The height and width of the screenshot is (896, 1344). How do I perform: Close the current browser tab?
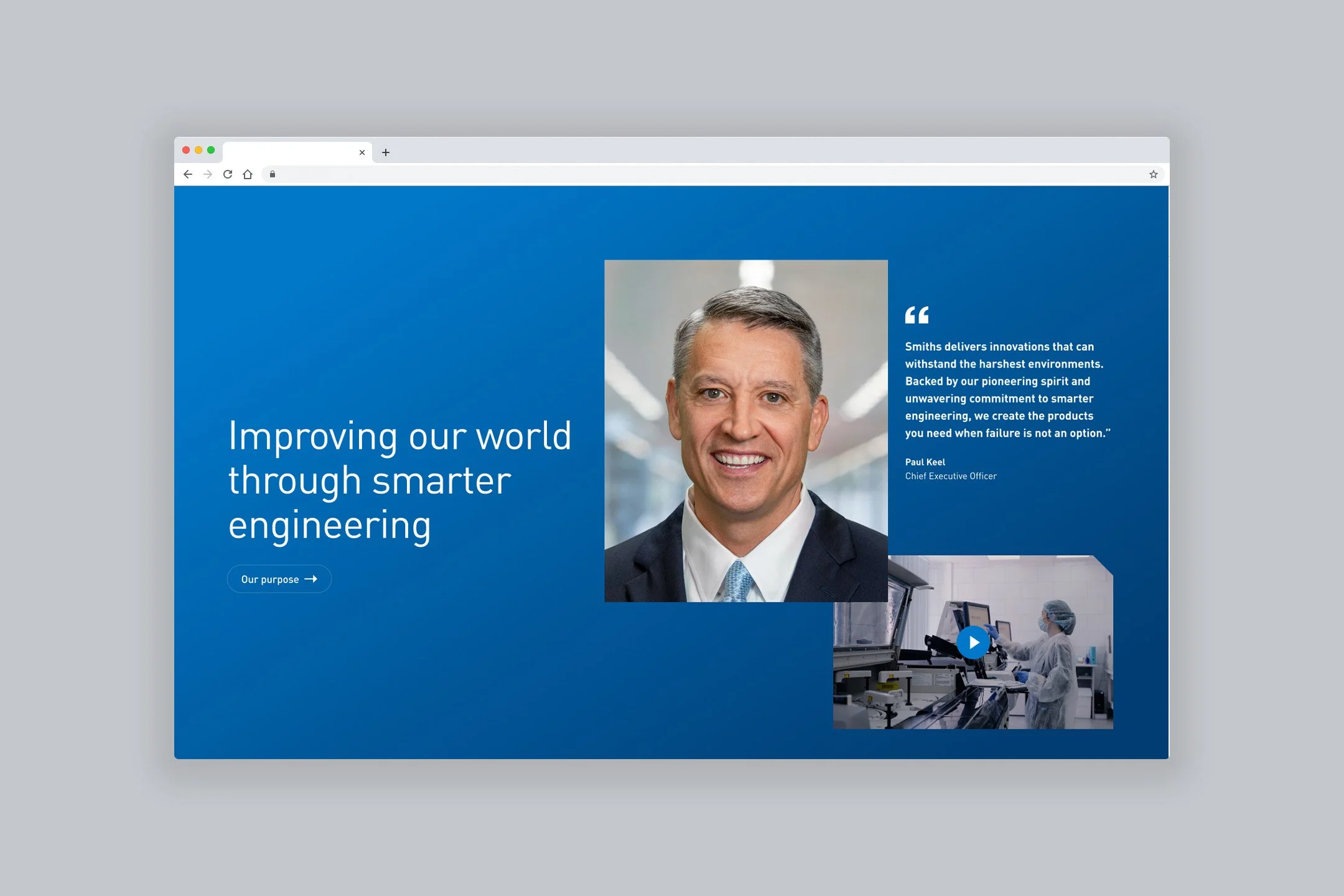[362, 152]
